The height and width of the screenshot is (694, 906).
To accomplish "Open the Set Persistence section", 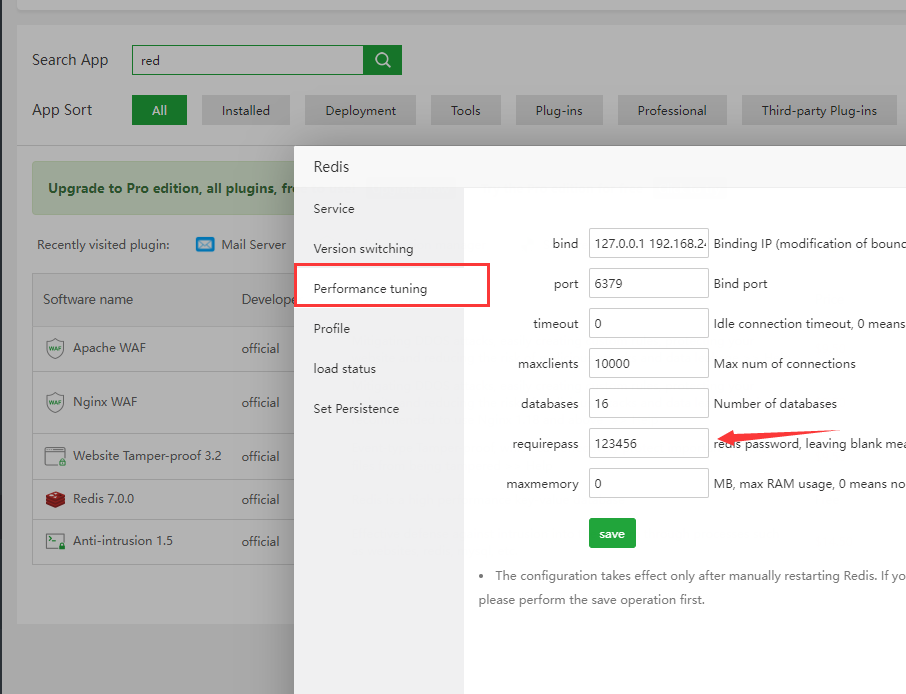I will (356, 409).
